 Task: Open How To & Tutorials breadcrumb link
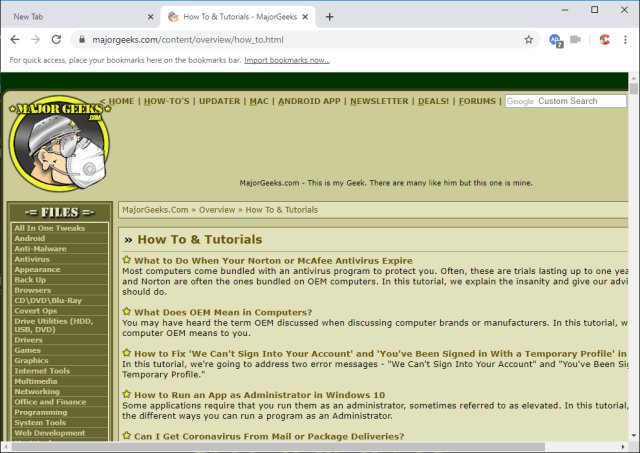click(x=282, y=210)
